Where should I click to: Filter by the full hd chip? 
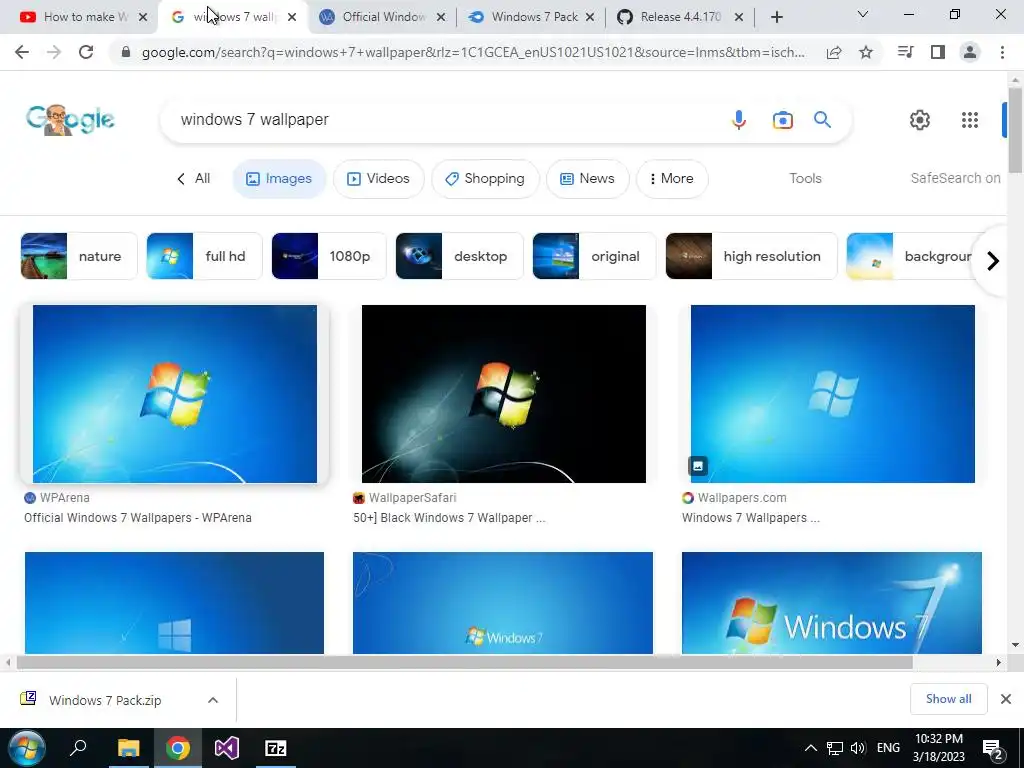pyautogui.click(x=204, y=256)
